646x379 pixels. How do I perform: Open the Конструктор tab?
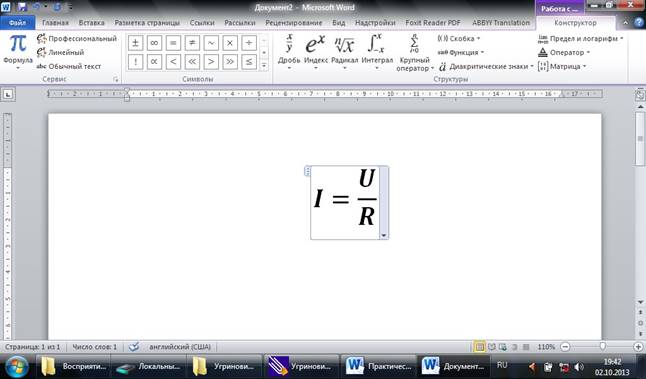click(x=575, y=23)
